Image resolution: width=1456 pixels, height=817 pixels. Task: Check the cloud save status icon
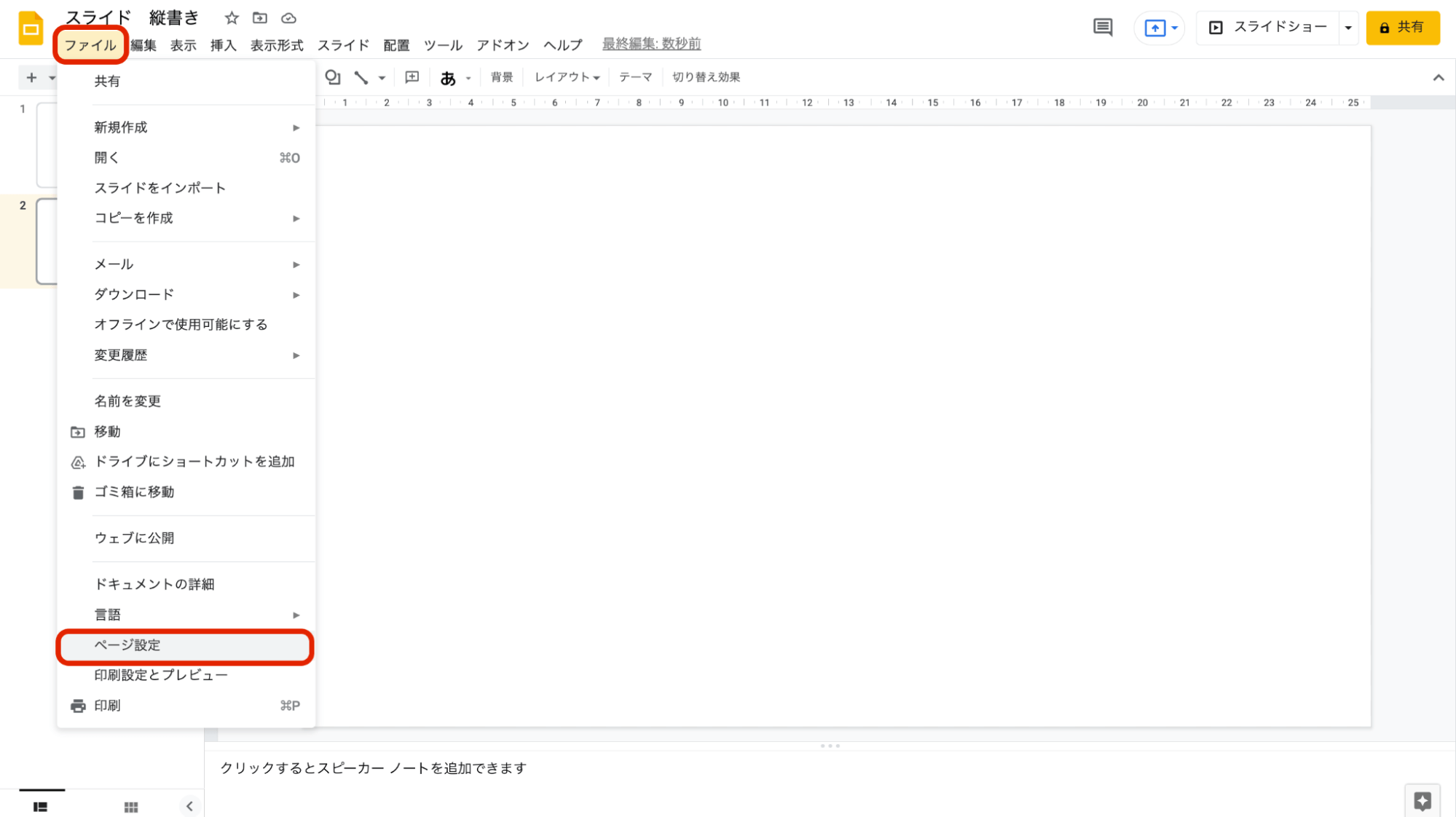click(x=289, y=18)
